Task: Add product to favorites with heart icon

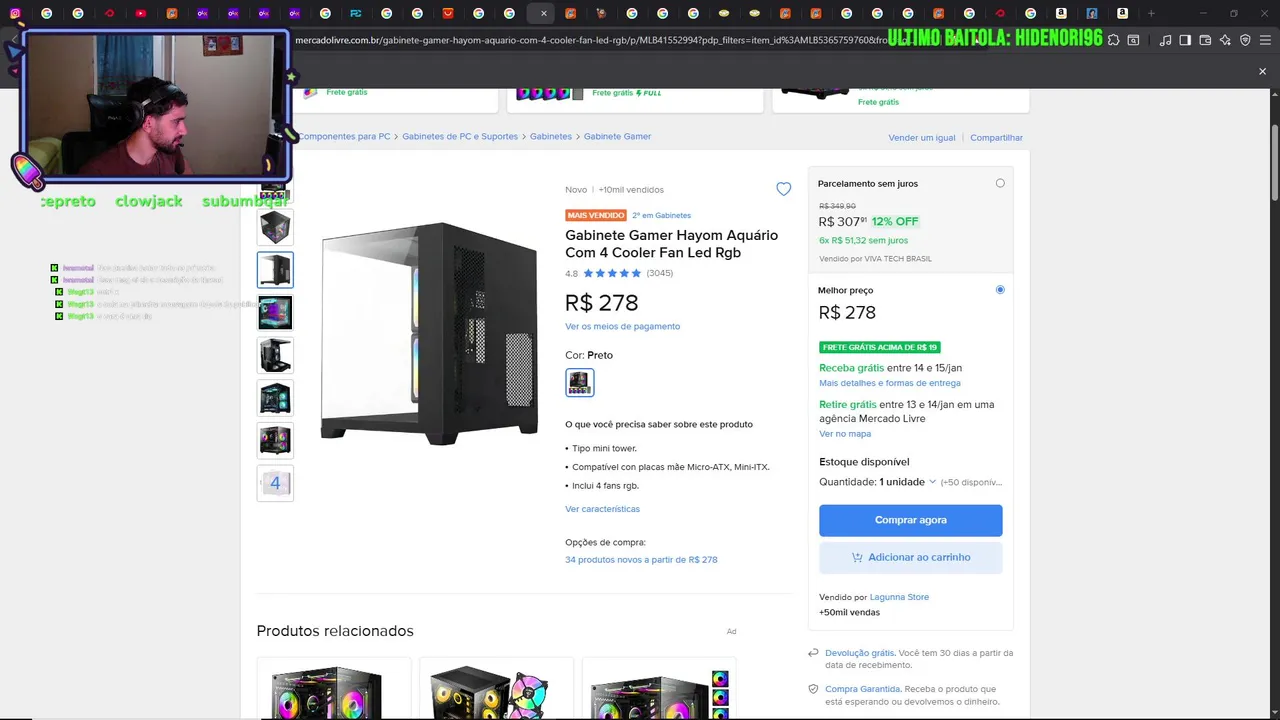Action: point(783,189)
